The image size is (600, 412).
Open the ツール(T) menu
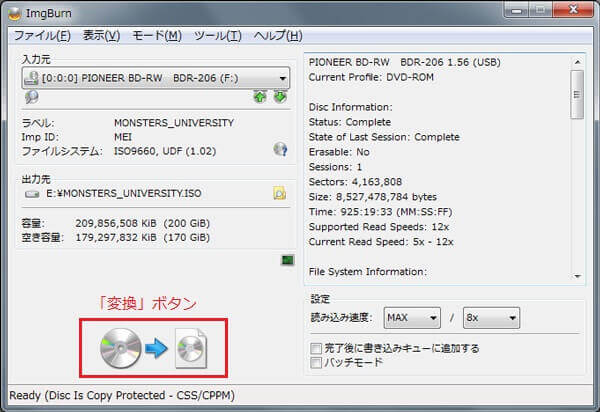pos(218,36)
